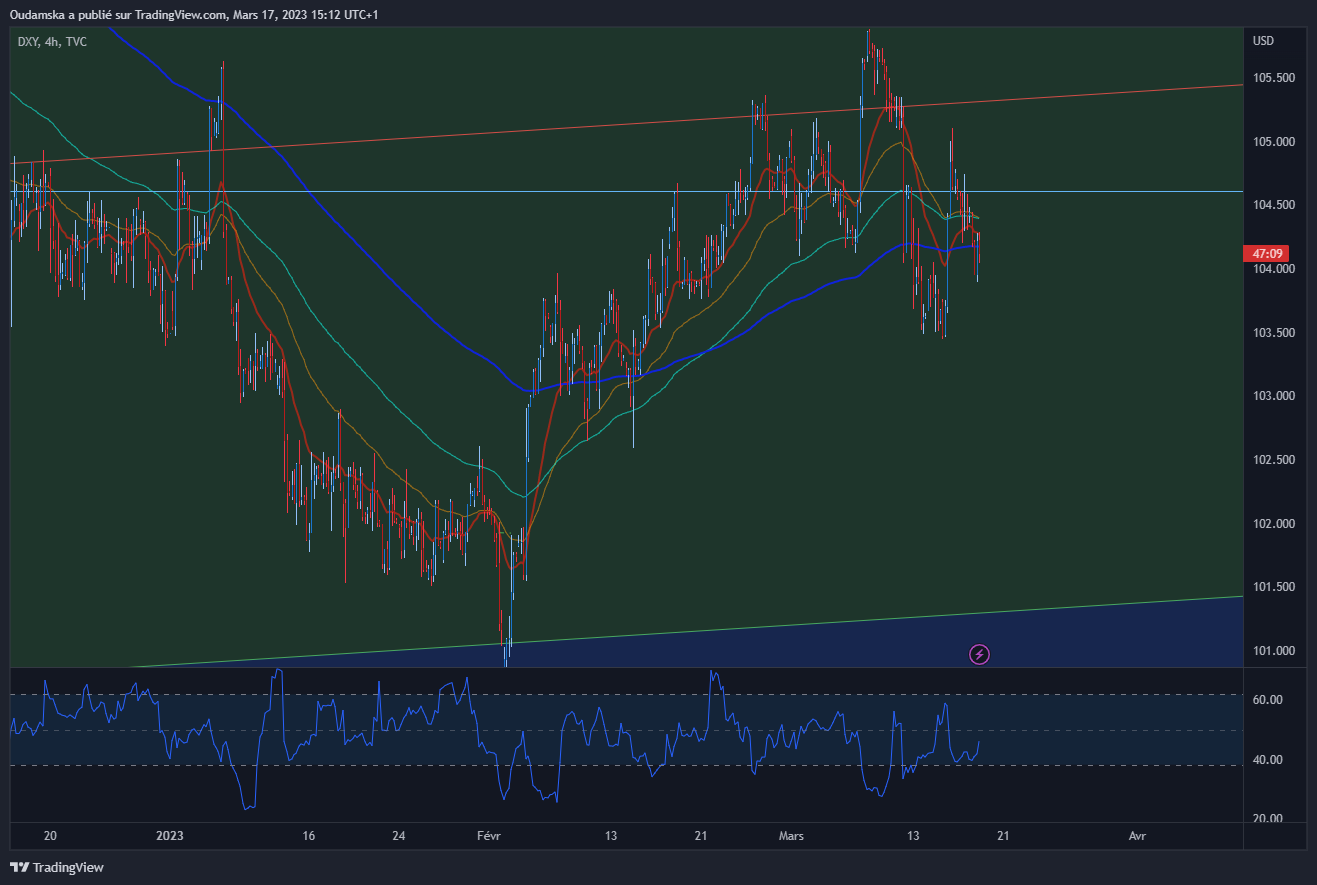Click the 103.500 price axis label
This screenshot has height=885, width=1317.
coord(1273,333)
